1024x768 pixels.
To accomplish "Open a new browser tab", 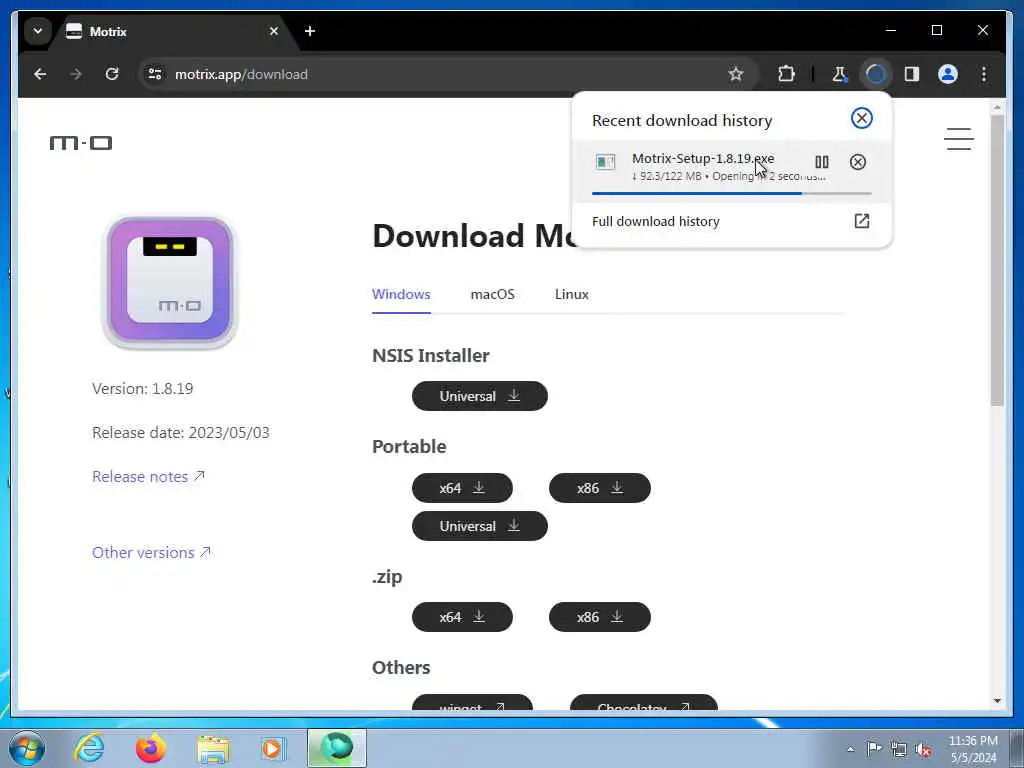I will (310, 31).
